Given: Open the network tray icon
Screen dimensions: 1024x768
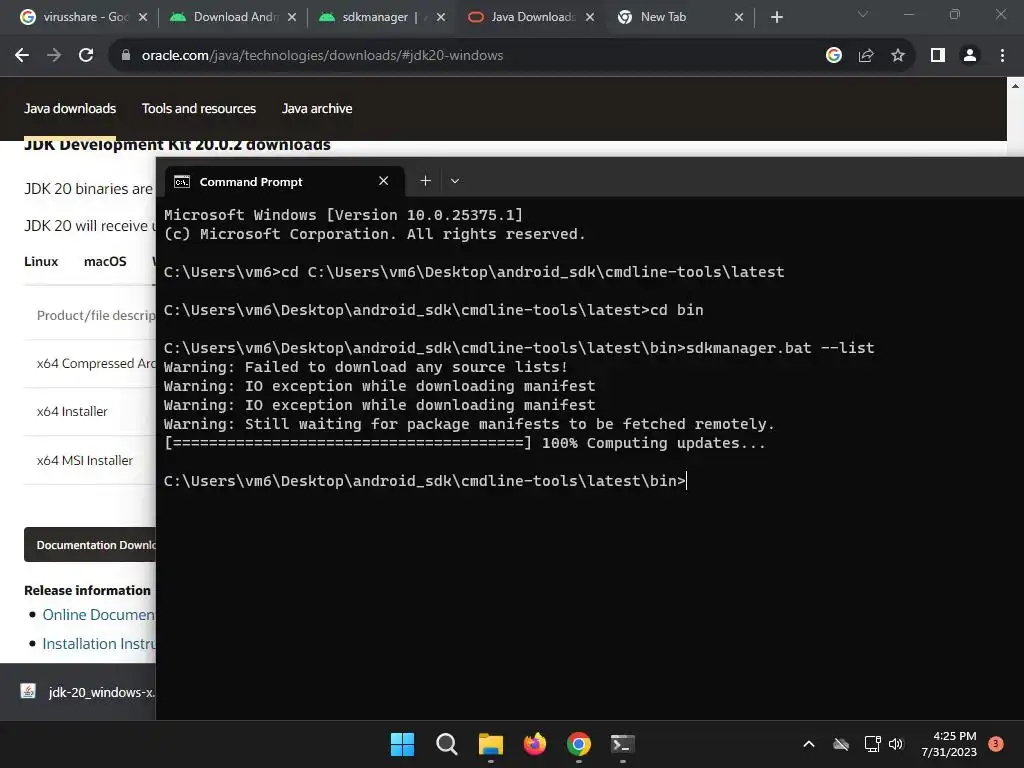Looking at the screenshot, I should point(872,744).
